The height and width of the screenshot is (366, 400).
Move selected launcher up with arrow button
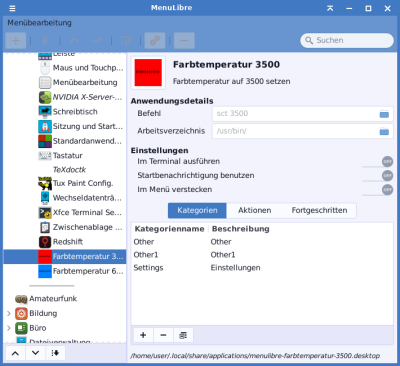[x=15, y=353]
